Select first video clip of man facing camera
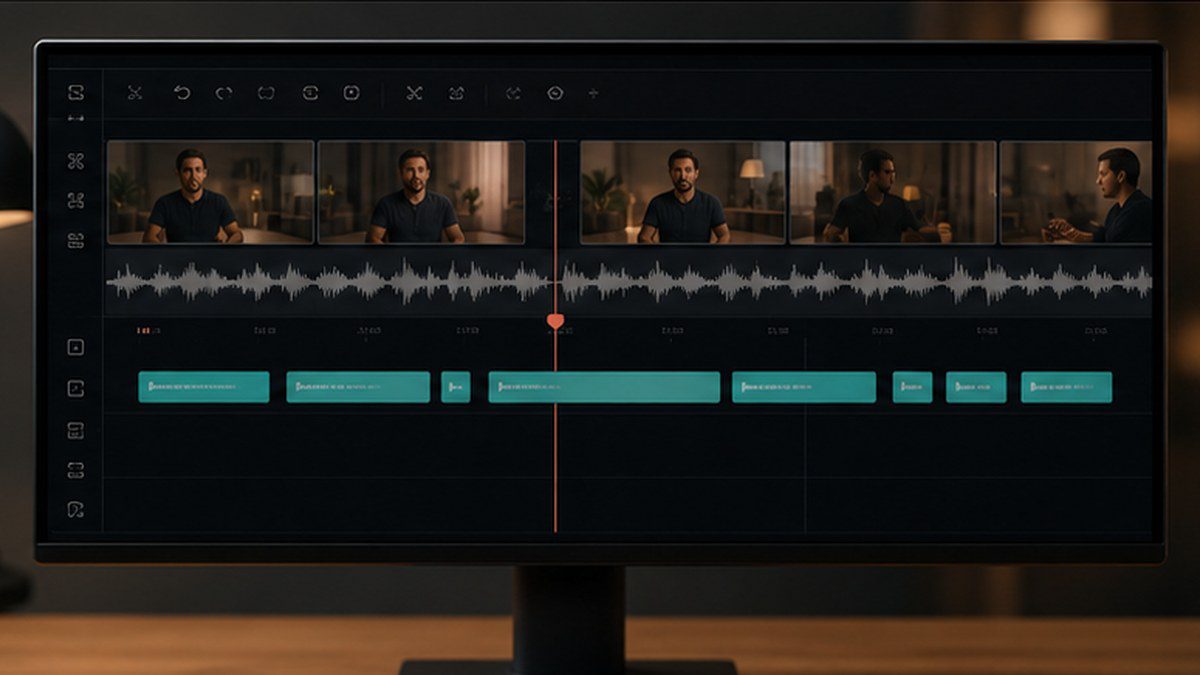Viewport: 1200px width, 675px height. point(210,192)
